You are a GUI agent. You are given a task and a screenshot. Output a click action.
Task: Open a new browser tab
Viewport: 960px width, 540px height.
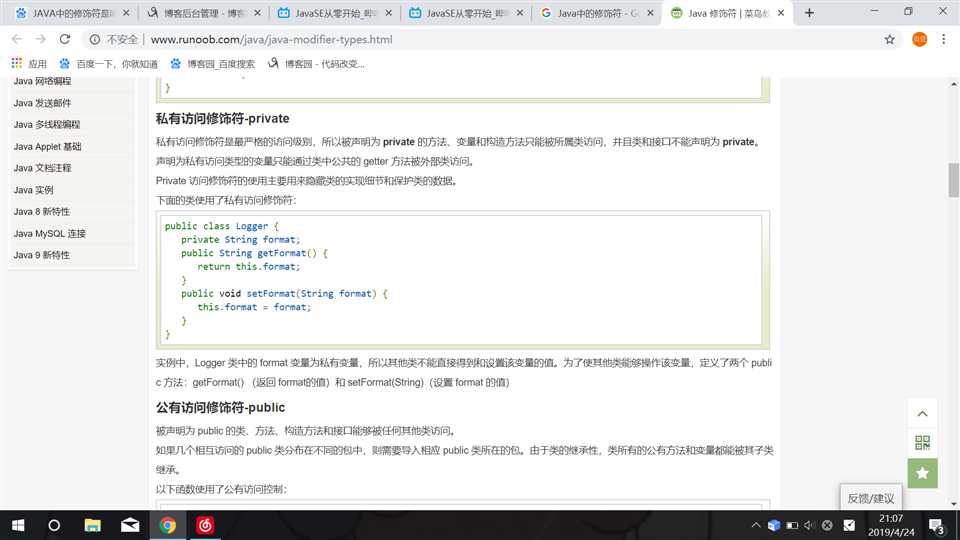[x=809, y=13]
